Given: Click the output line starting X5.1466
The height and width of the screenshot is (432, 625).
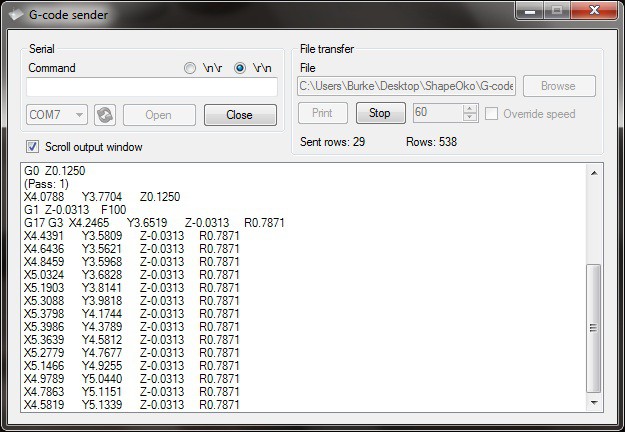Looking at the screenshot, I should point(132,365).
